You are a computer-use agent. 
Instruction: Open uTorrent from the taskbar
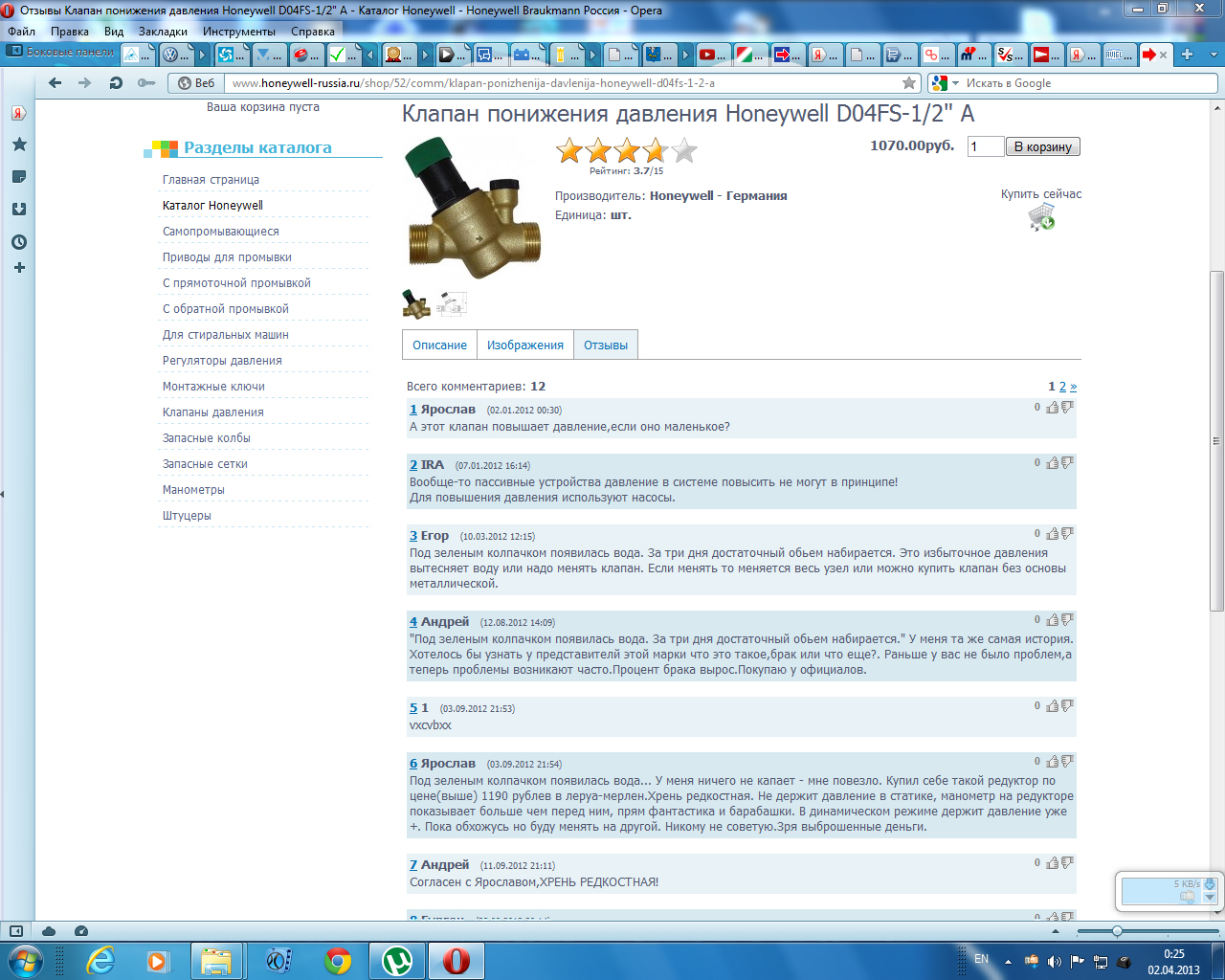click(396, 960)
